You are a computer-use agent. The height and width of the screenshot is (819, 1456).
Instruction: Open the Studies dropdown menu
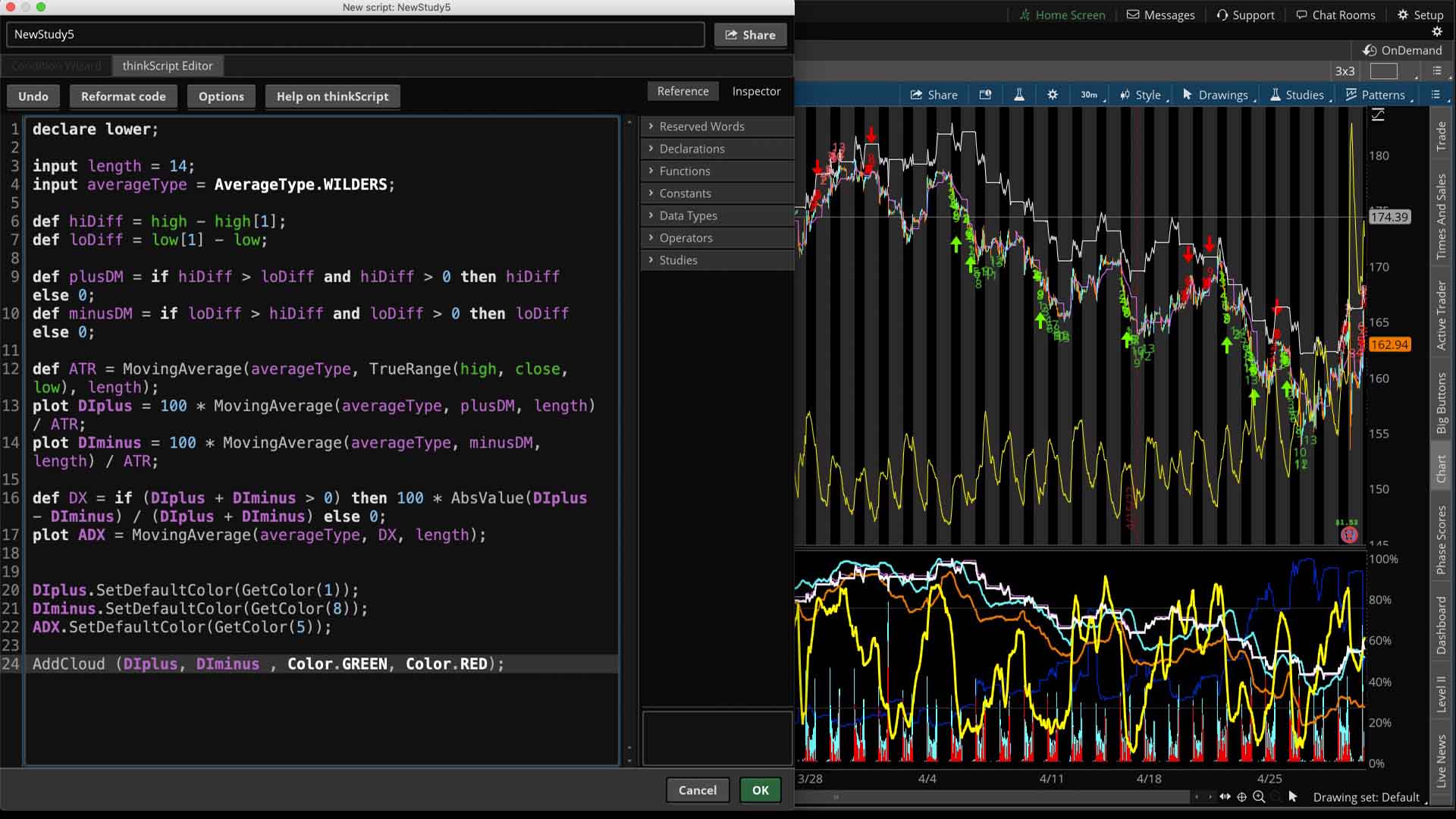[1301, 95]
